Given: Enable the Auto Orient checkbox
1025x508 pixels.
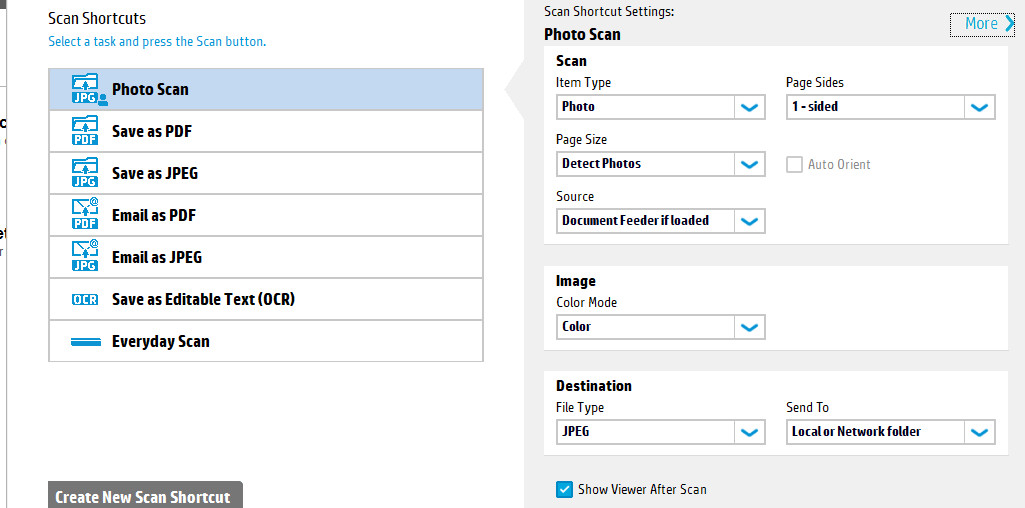Looking at the screenshot, I should [x=794, y=164].
